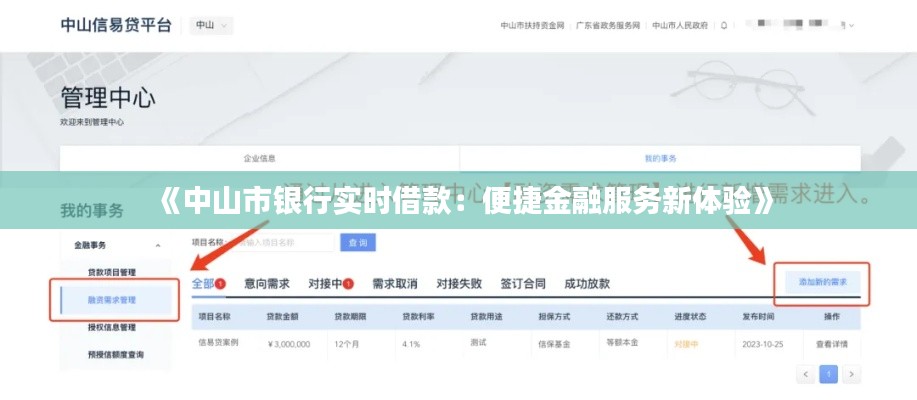Select 融资需求管理 in the sidebar
The width and height of the screenshot is (917, 400).
click(116, 300)
